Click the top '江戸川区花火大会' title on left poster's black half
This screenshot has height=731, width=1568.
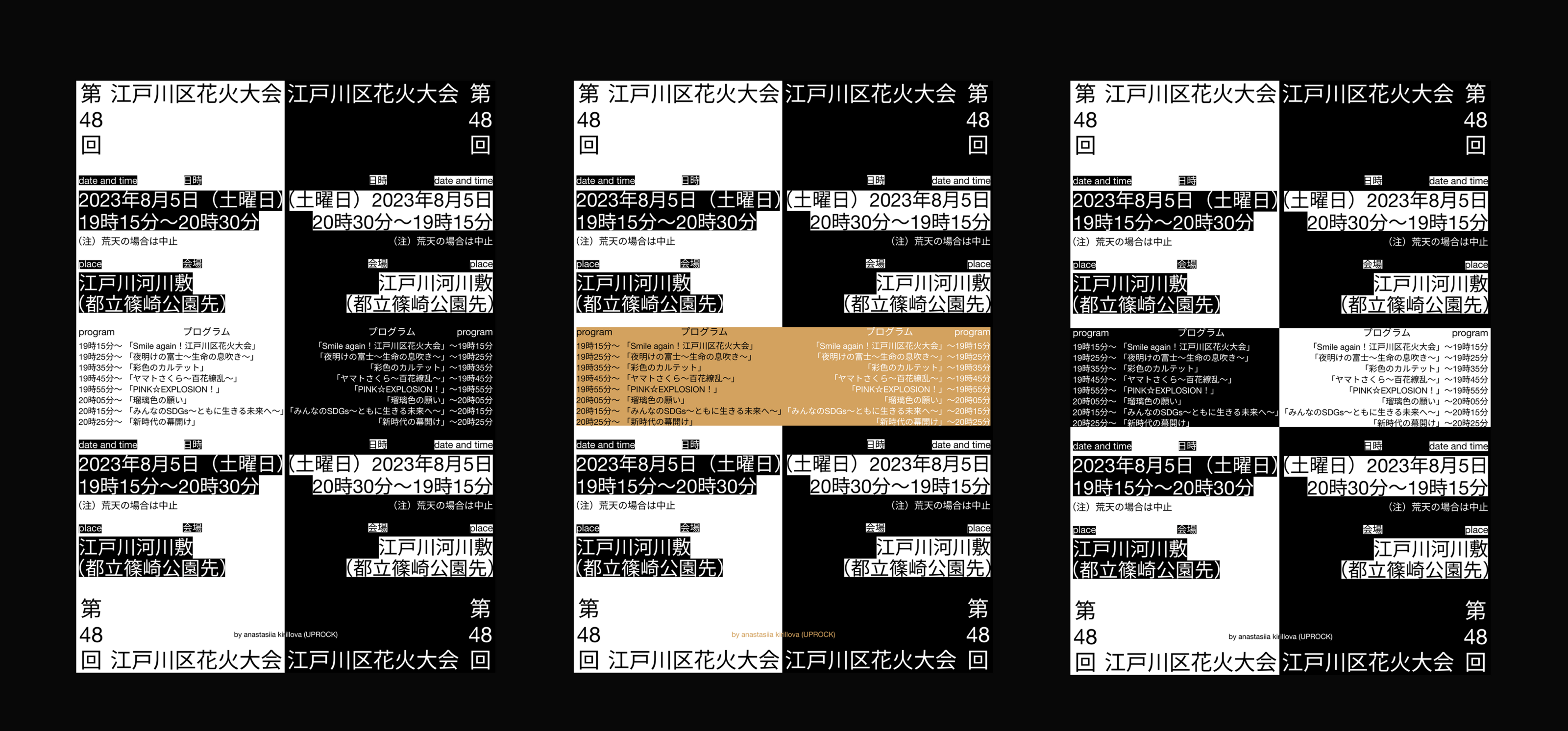tap(372, 94)
